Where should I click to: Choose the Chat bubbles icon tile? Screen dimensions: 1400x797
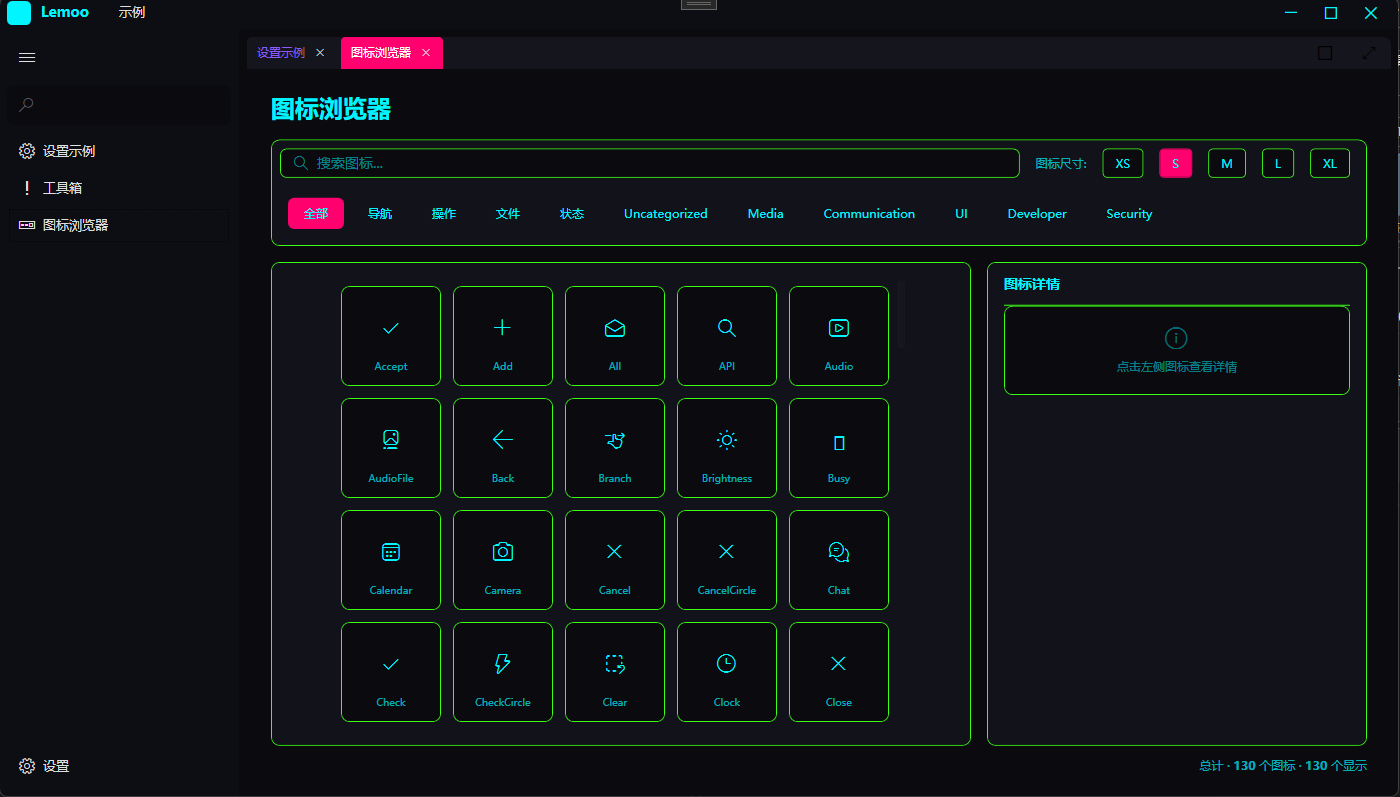pos(839,560)
